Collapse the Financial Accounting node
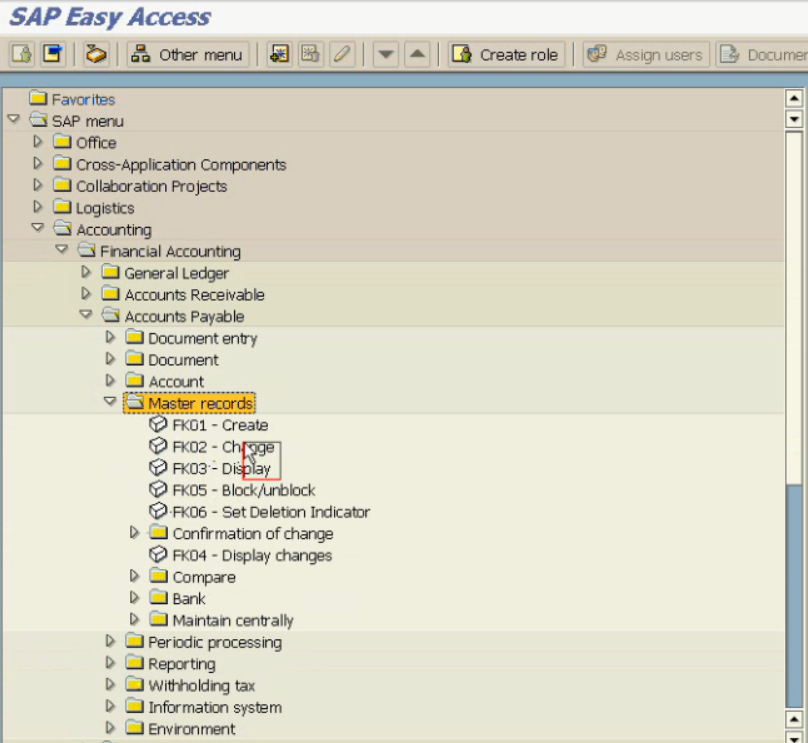The height and width of the screenshot is (743, 808). (x=62, y=249)
